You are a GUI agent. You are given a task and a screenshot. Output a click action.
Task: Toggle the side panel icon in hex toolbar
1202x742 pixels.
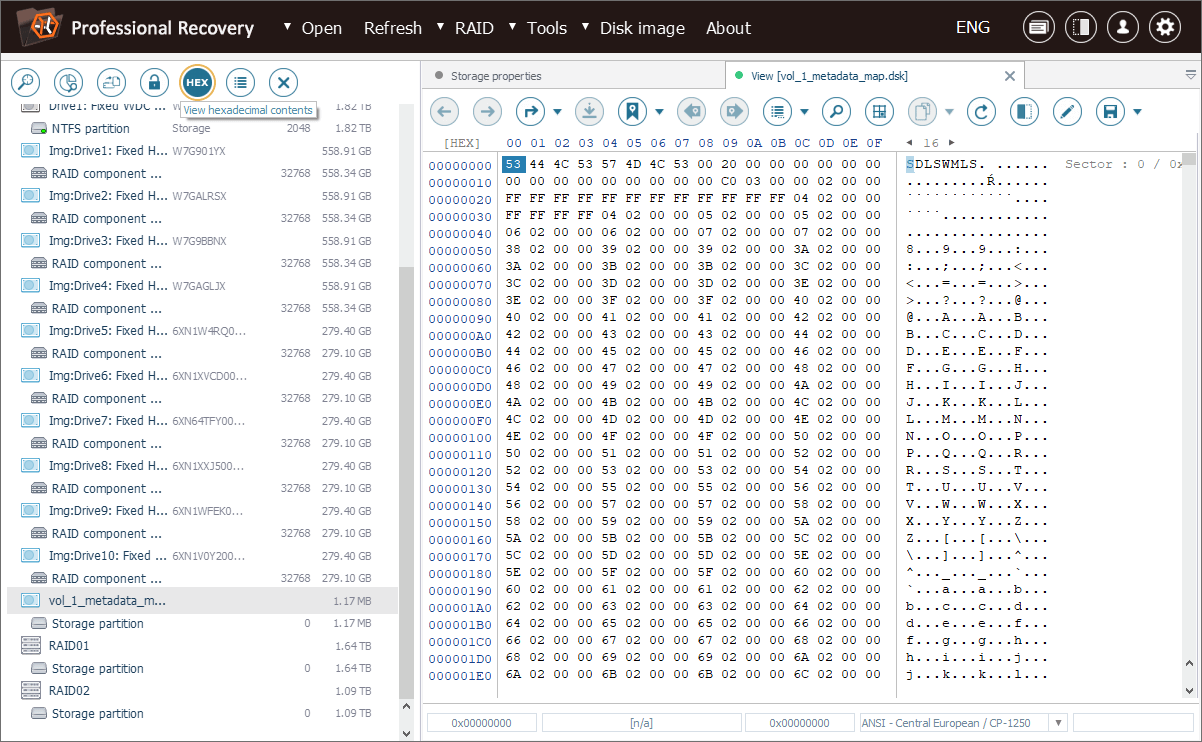pyautogui.click(x=1024, y=111)
